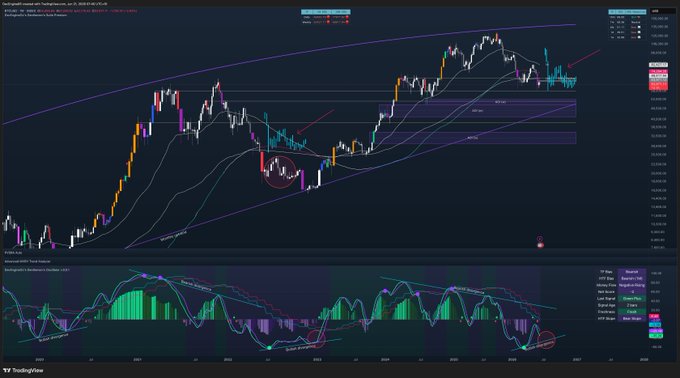This screenshot has width=680, height=378.
Task: Click the 'Money Flow' row label
Action: click(x=606, y=285)
